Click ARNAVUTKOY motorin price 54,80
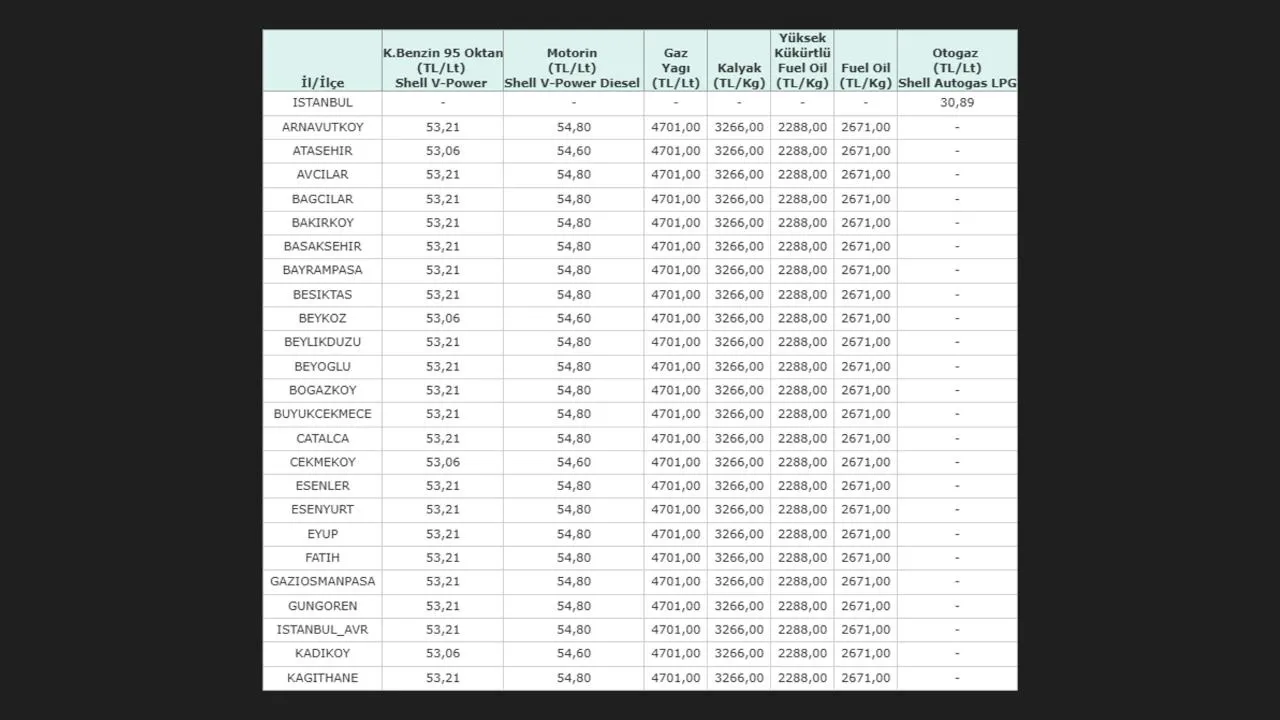 tap(574, 127)
